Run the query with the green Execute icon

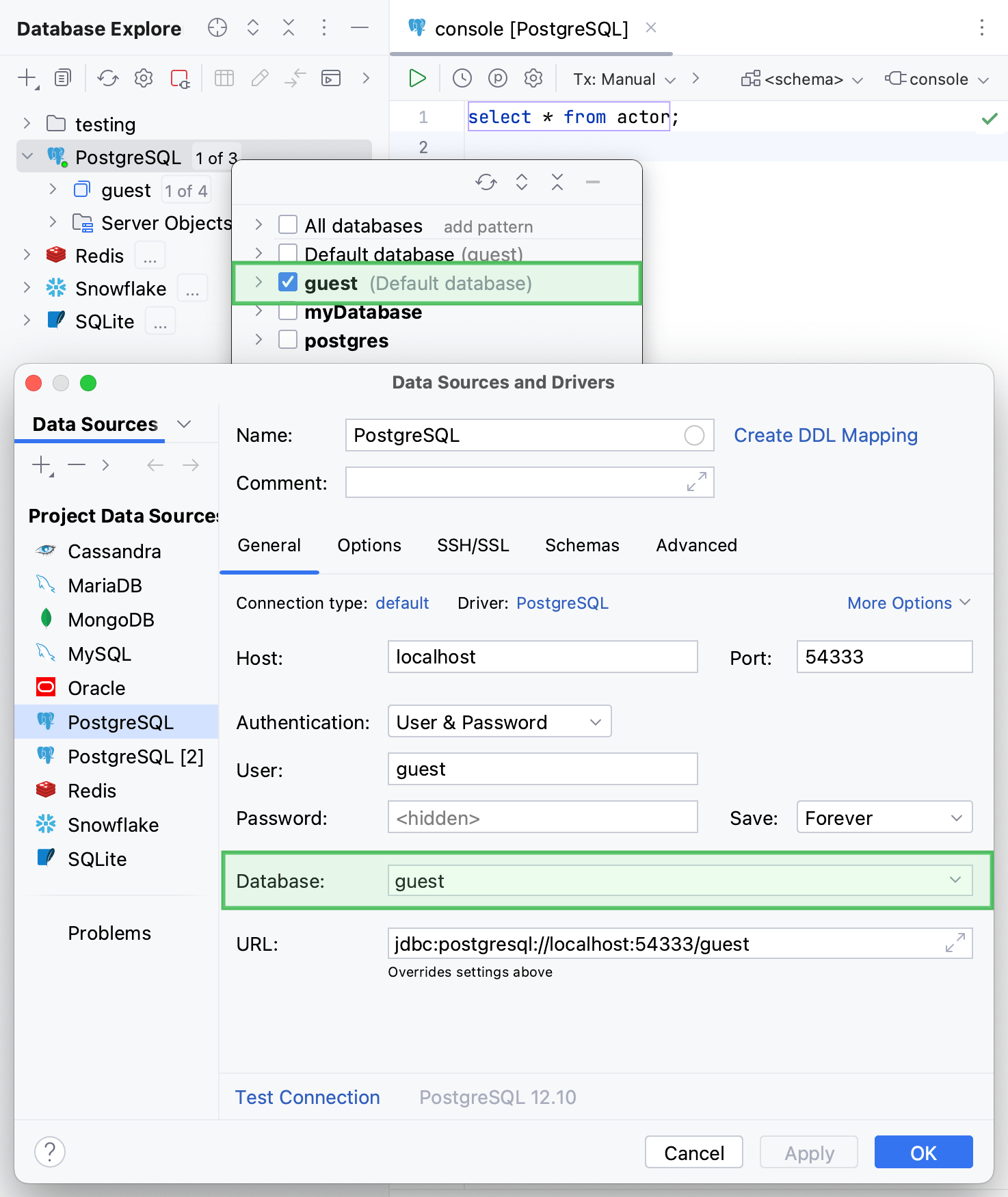(417, 79)
